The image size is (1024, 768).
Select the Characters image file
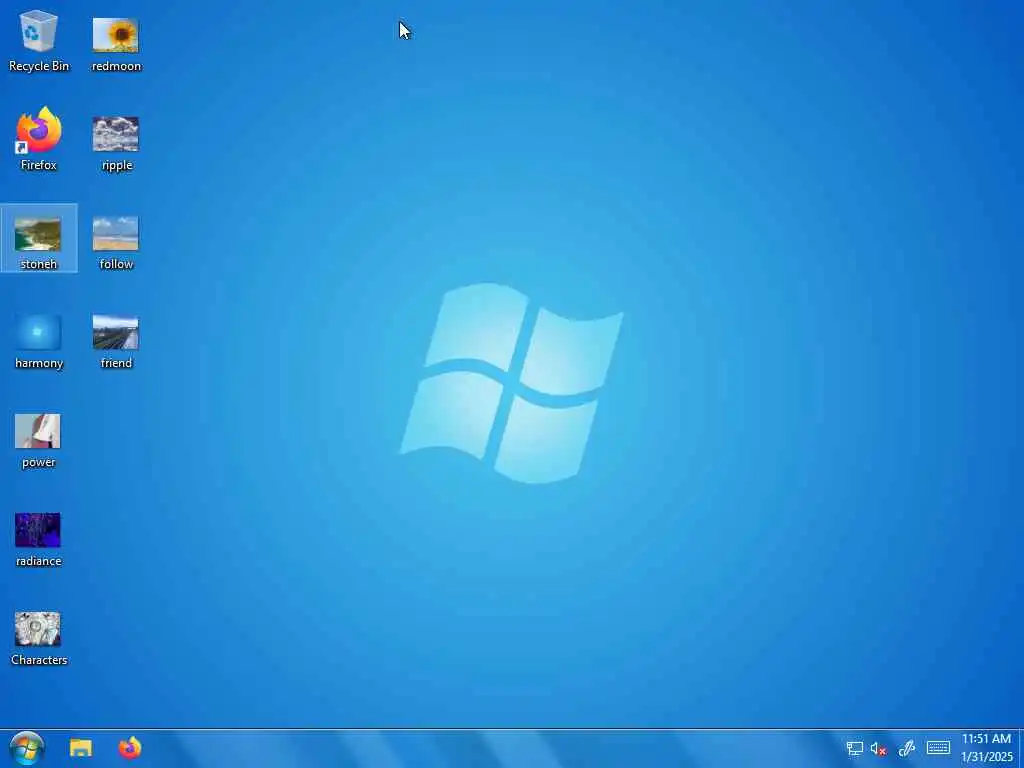[x=39, y=638]
